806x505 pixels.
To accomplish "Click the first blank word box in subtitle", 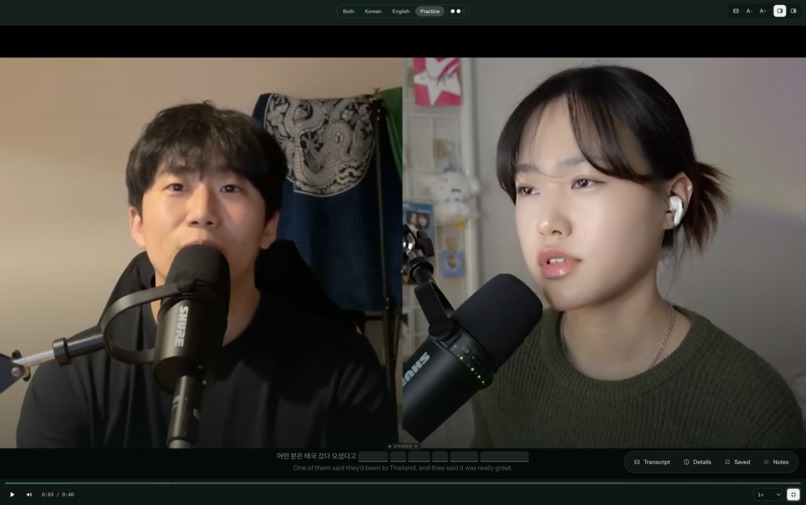I will click(373, 456).
